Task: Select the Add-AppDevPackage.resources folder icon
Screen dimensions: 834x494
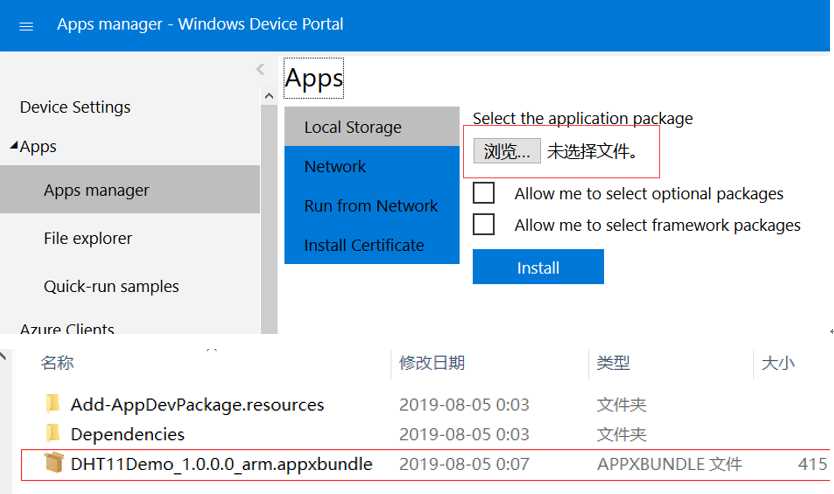Action: 53,403
